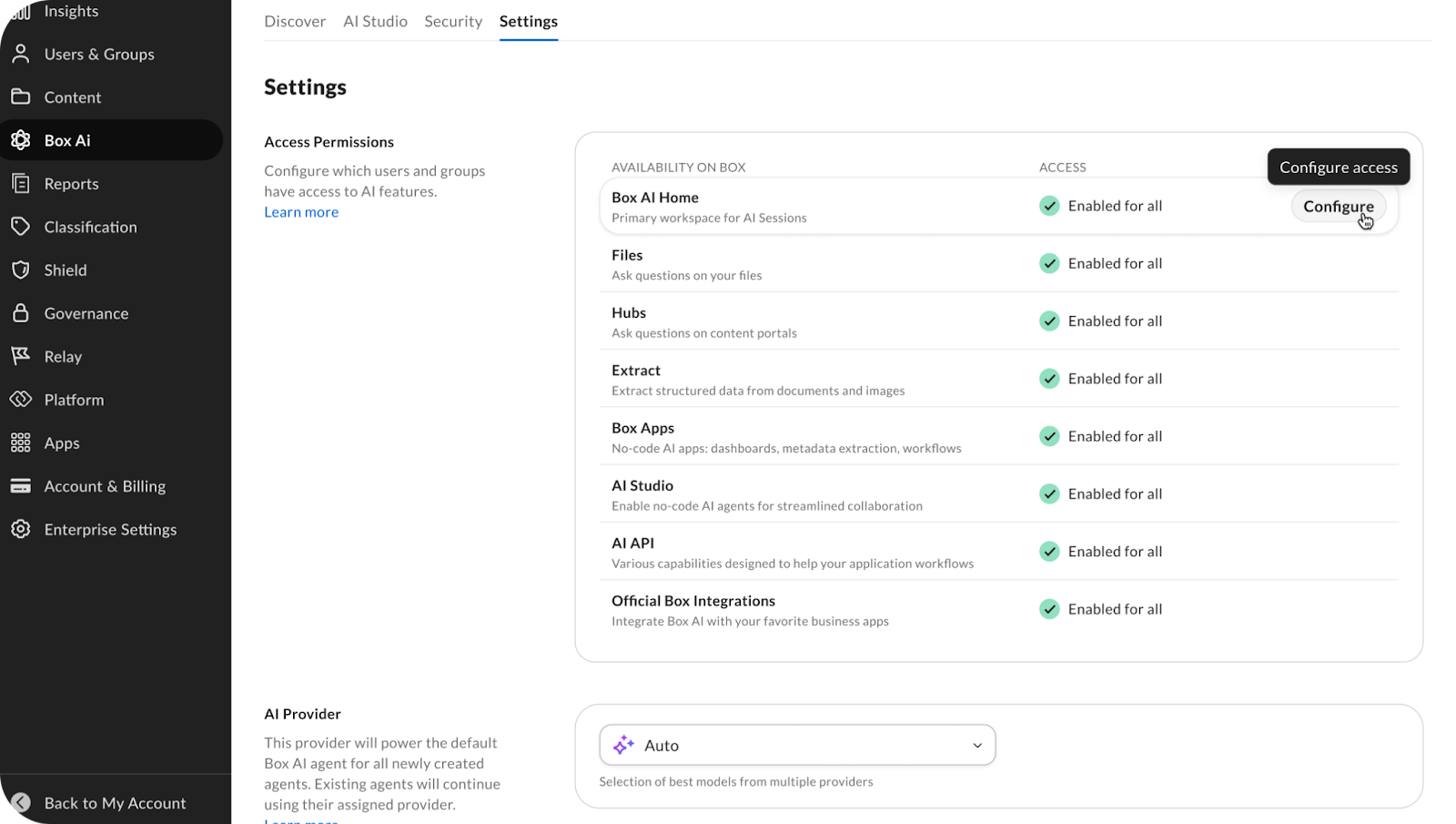
Task: Click the green check status for Files
Action: 1049,263
